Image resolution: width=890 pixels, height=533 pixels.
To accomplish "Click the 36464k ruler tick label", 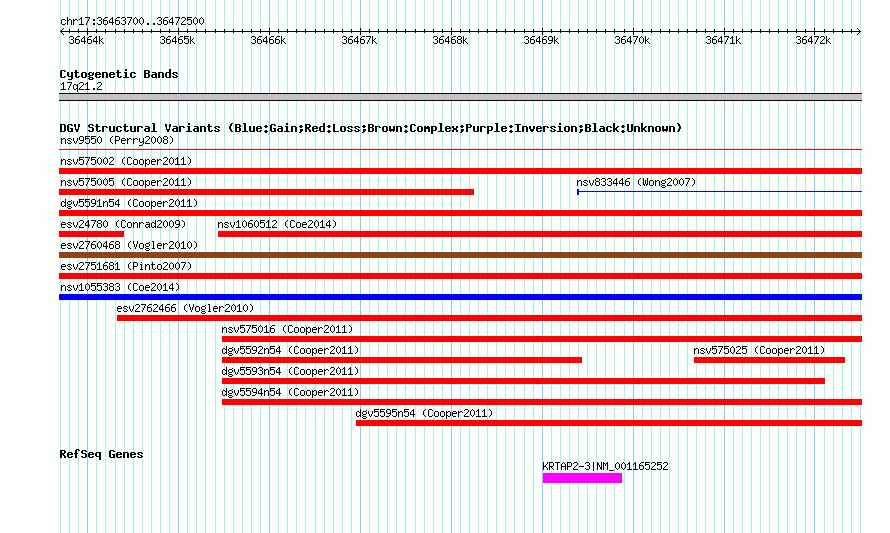I will coord(86,40).
